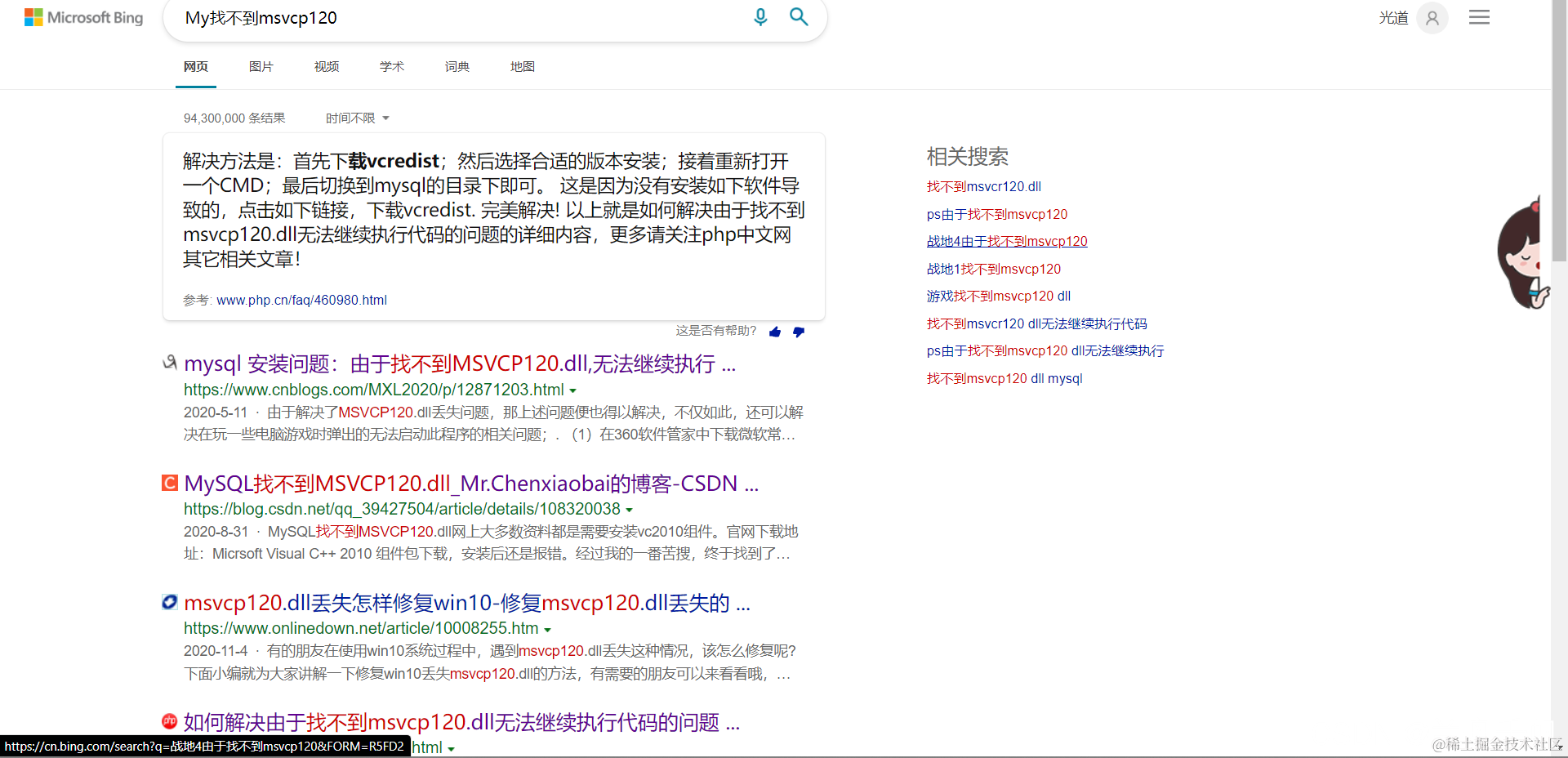The width and height of the screenshot is (1568, 758).
Task: Expand the dropdown arrow next to the cnblogs URL
Action: 572,390
